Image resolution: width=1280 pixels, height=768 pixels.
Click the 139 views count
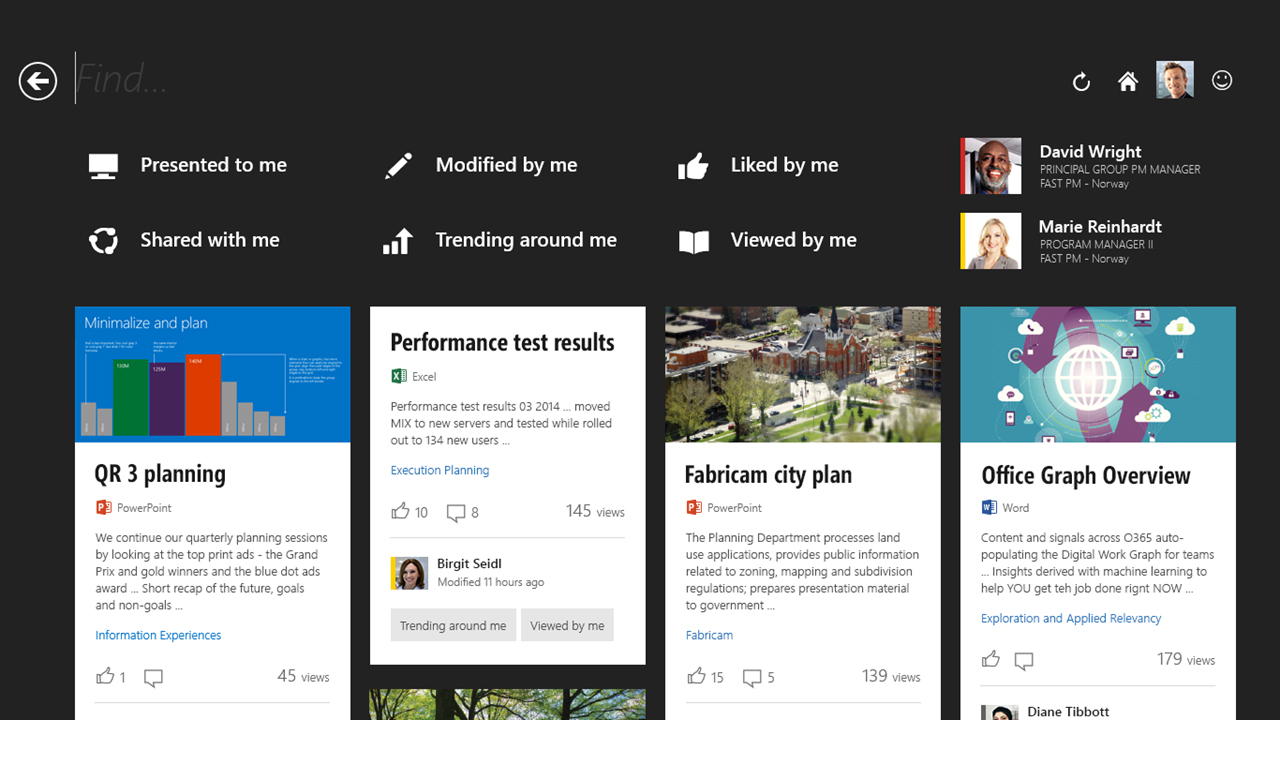click(891, 676)
